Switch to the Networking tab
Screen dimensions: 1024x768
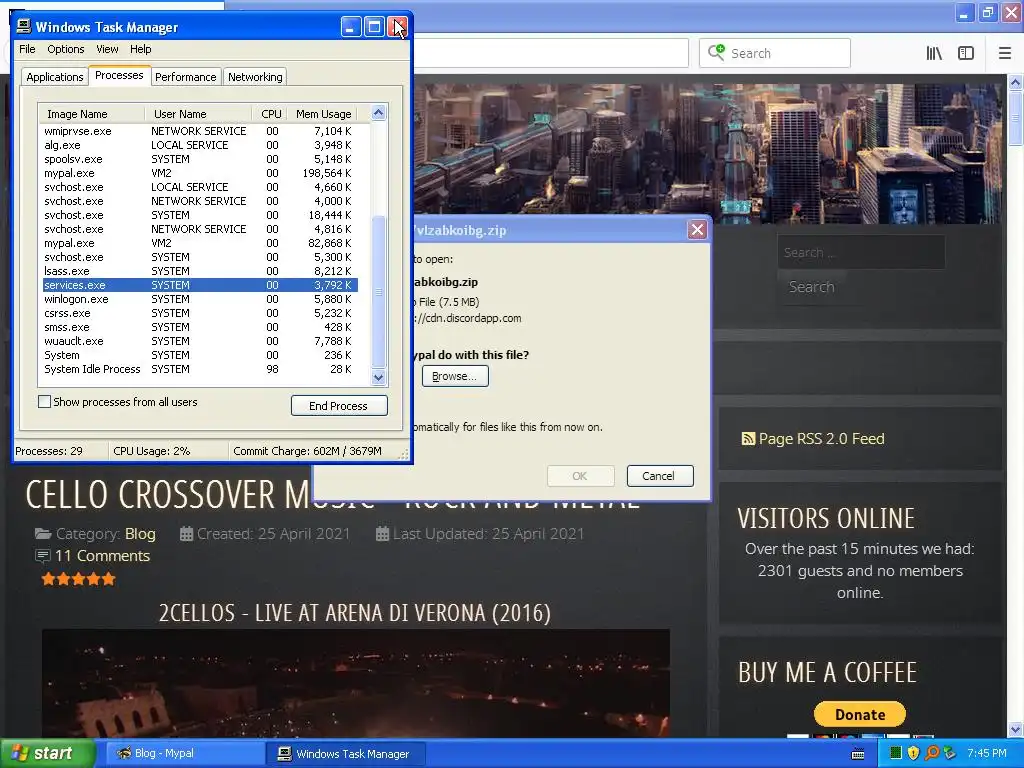255,77
